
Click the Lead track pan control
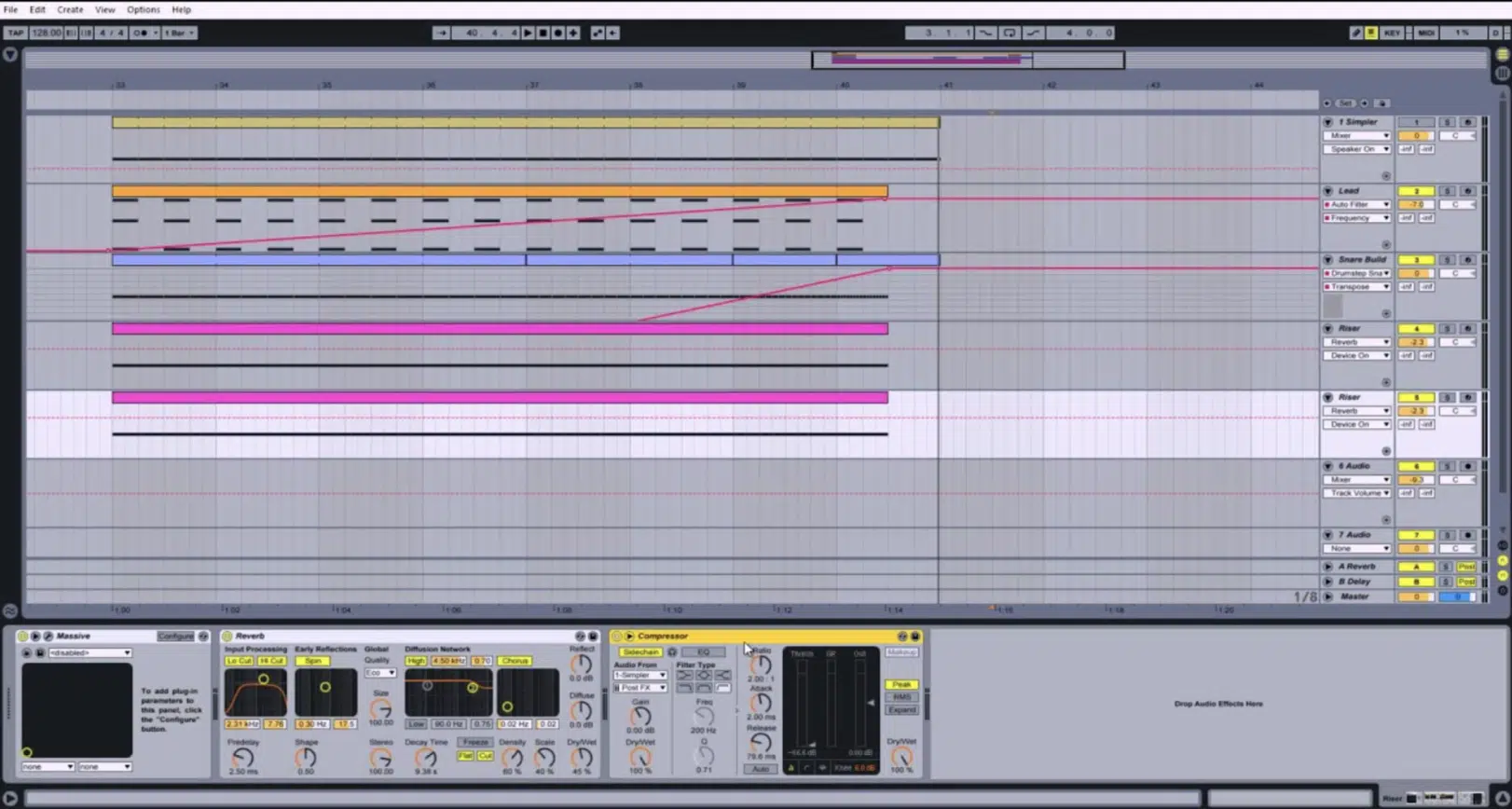[x=1457, y=205]
